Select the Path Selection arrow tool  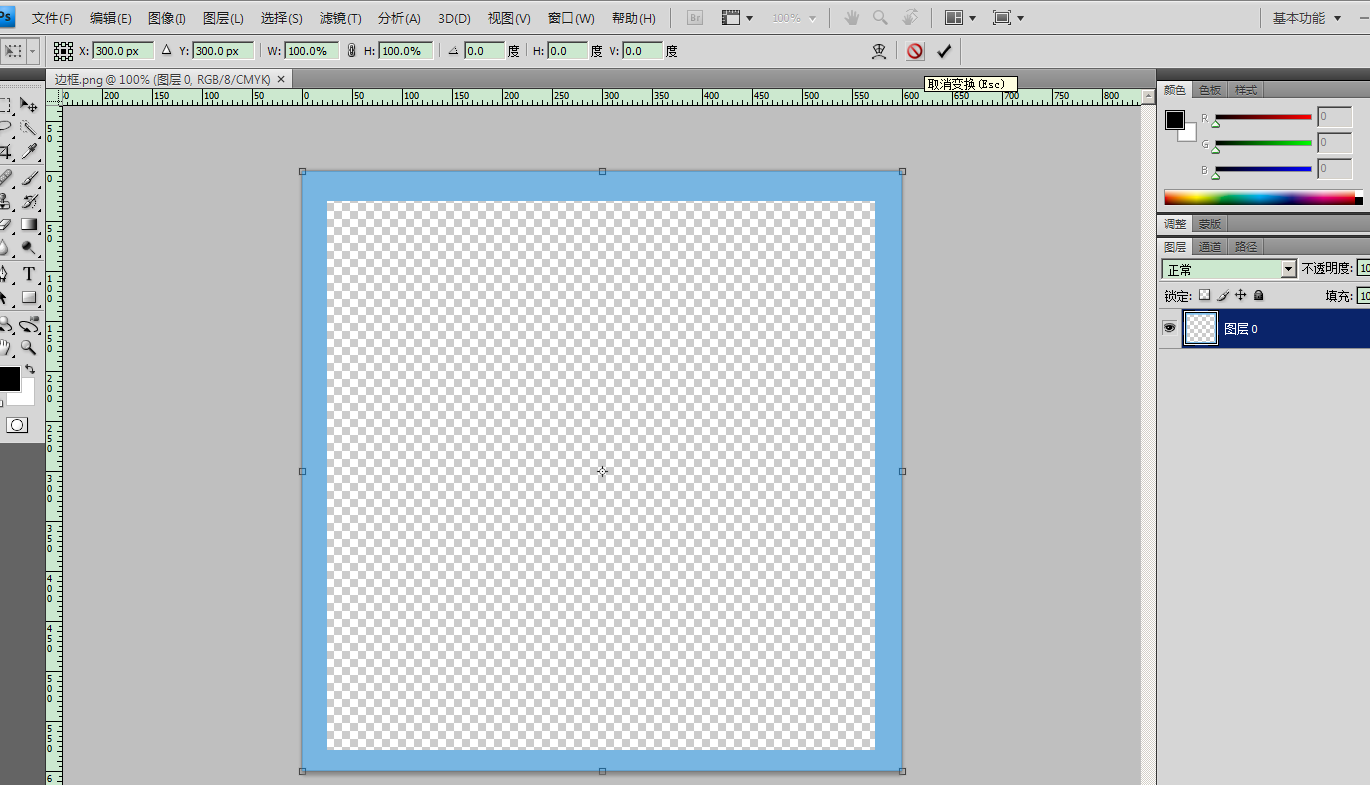(5, 298)
